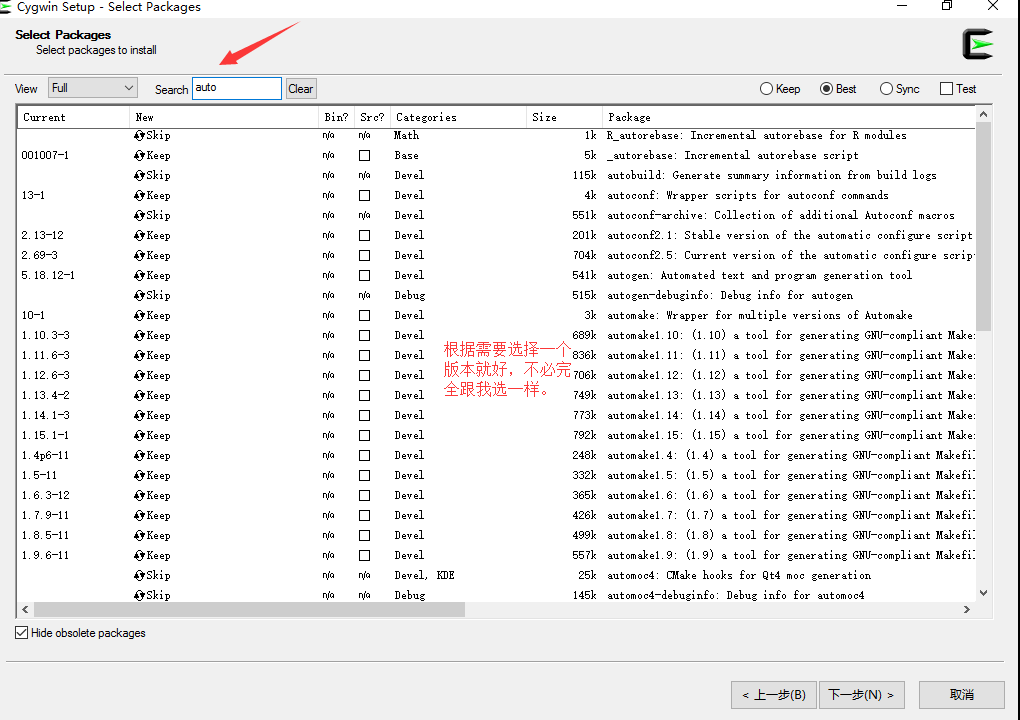The height and width of the screenshot is (720, 1020).
Task: Cycle the action icon for autobuild
Action: [139, 176]
